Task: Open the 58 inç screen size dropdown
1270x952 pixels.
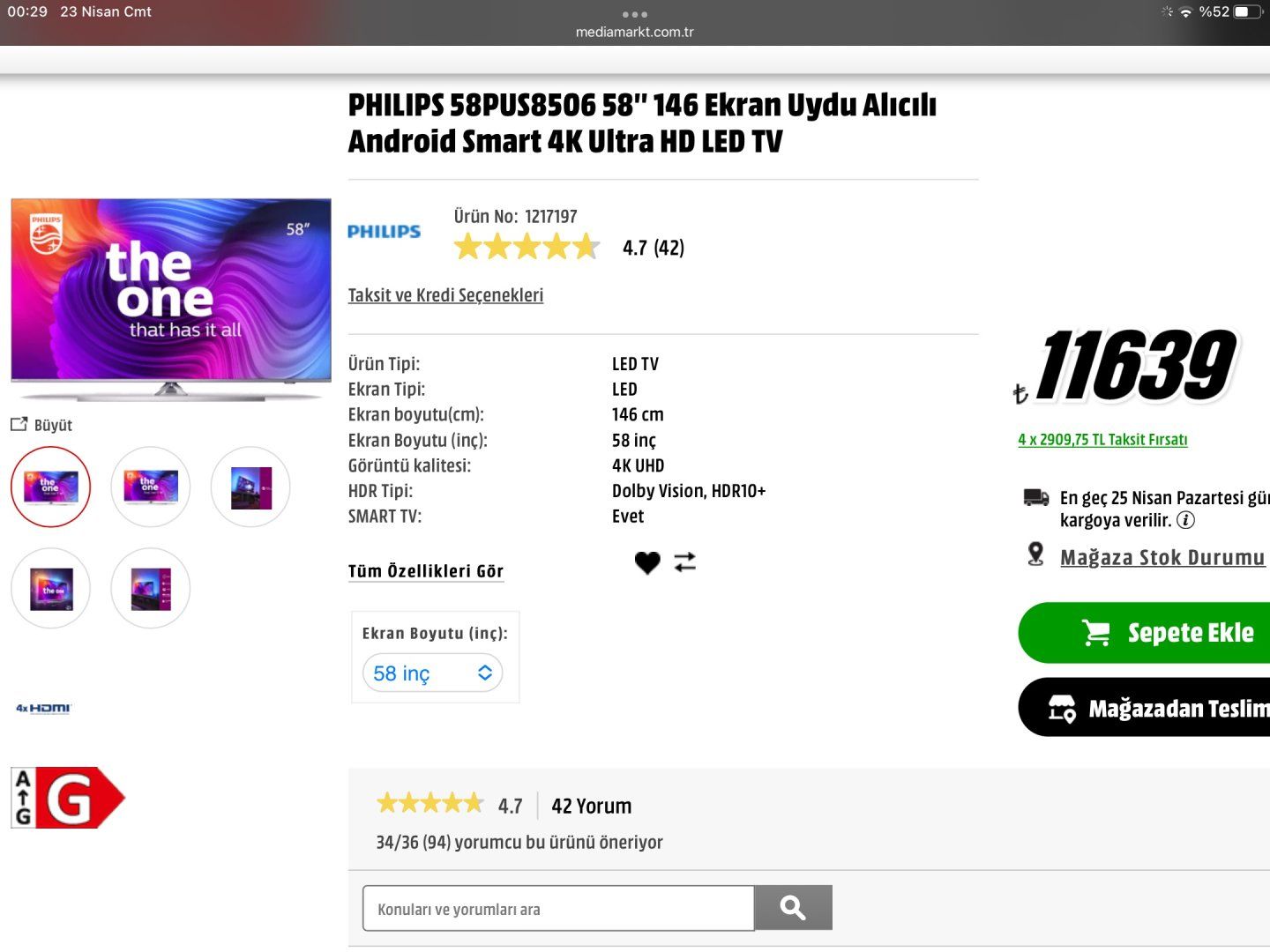Action: [x=432, y=673]
